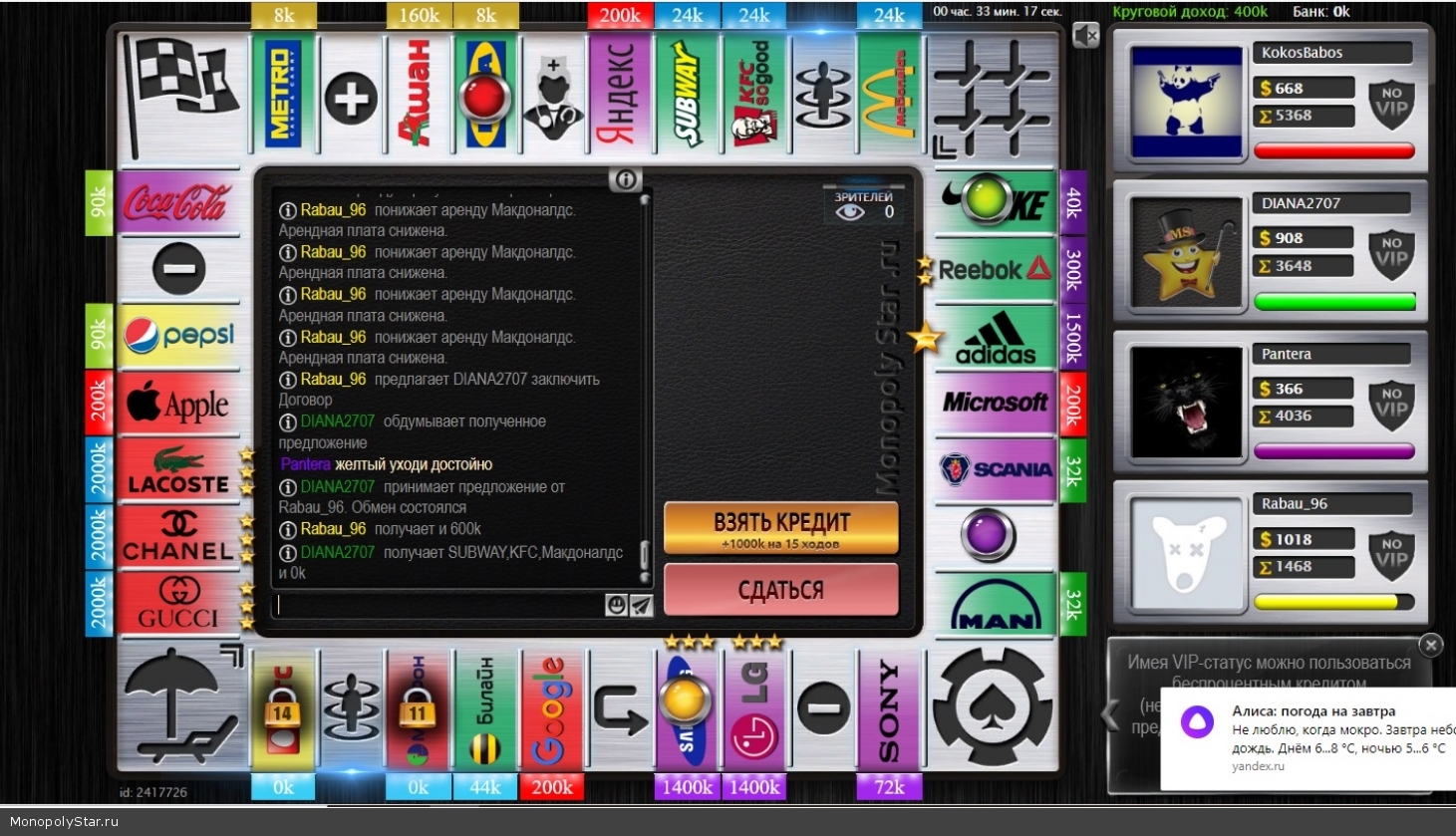Close the VIP tip panel
The height and width of the screenshot is (836, 1456).
pos(1430,645)
